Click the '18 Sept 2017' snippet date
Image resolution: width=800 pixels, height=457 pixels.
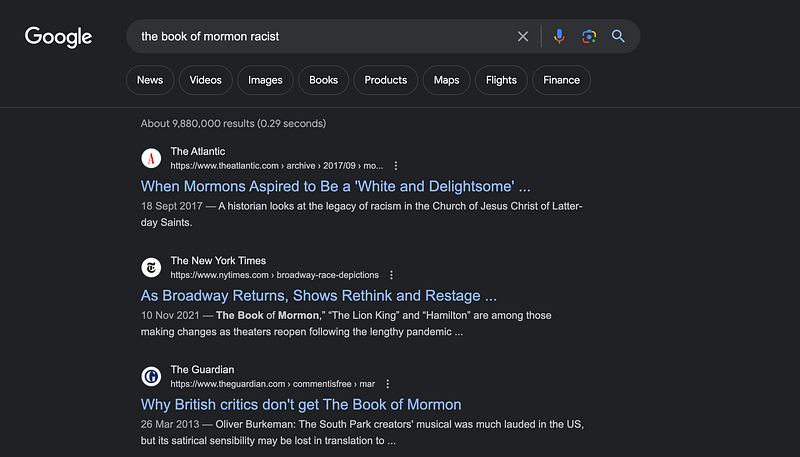tap(171, 206)
